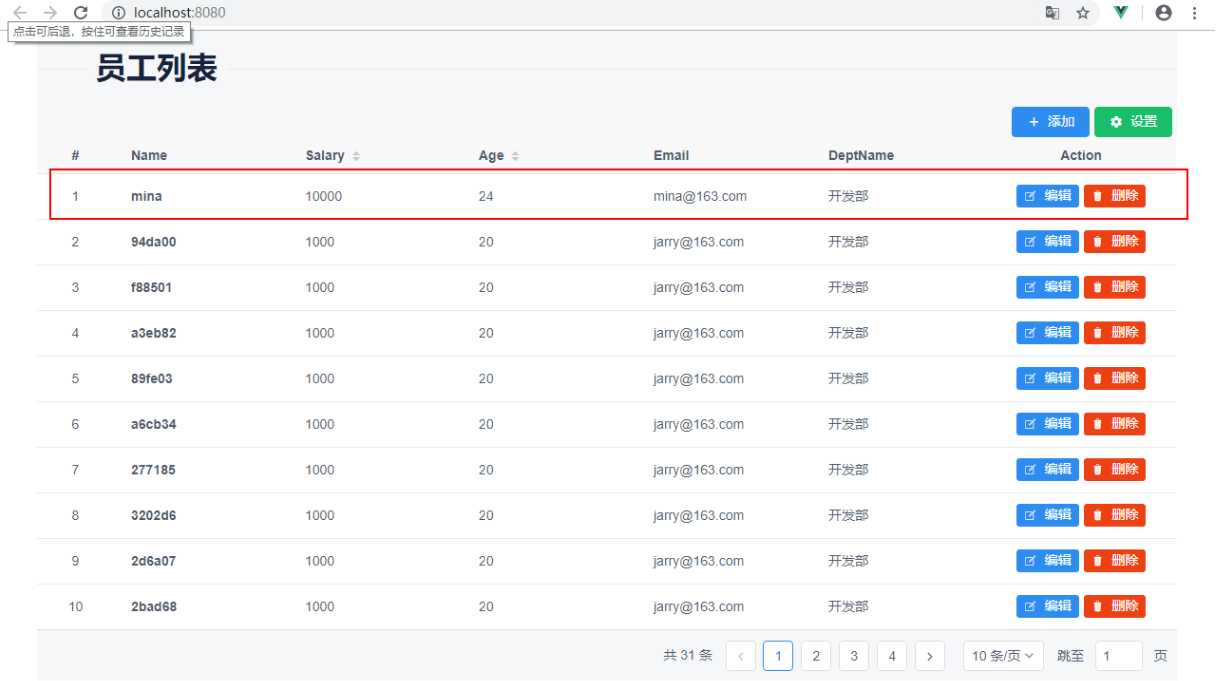This screenshot has width=1226, height=681.
Task: Delete employee 89fe03
Action: coord(1115,379)
